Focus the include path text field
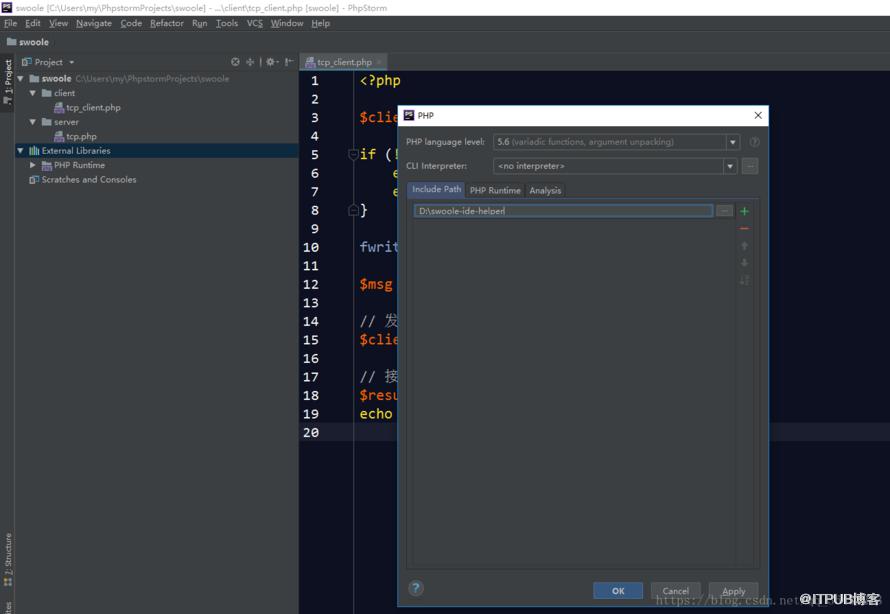890x614 pixels. tap(563, 211)
